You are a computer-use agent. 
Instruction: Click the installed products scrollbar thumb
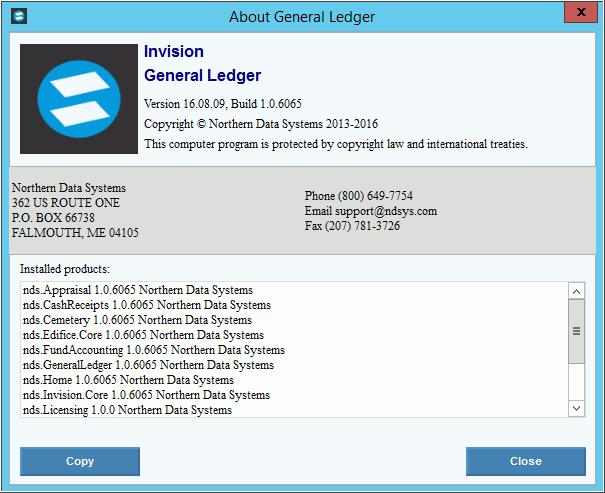576,331
